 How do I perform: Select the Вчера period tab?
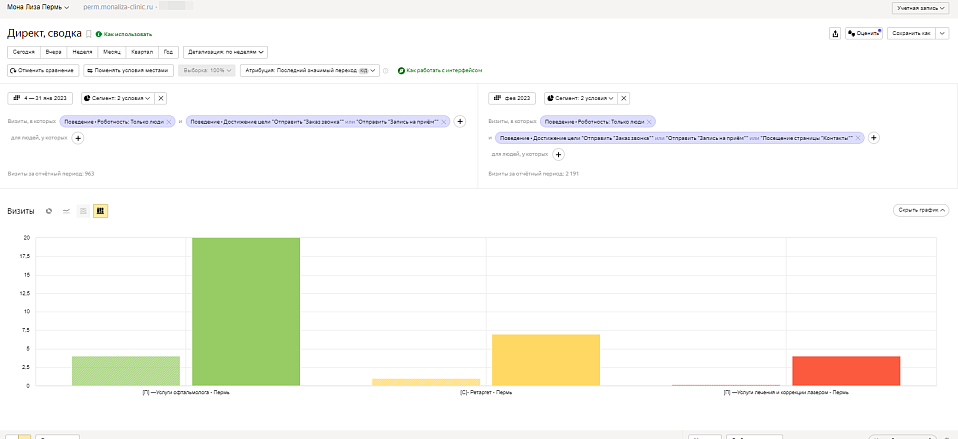coord(53,53)
